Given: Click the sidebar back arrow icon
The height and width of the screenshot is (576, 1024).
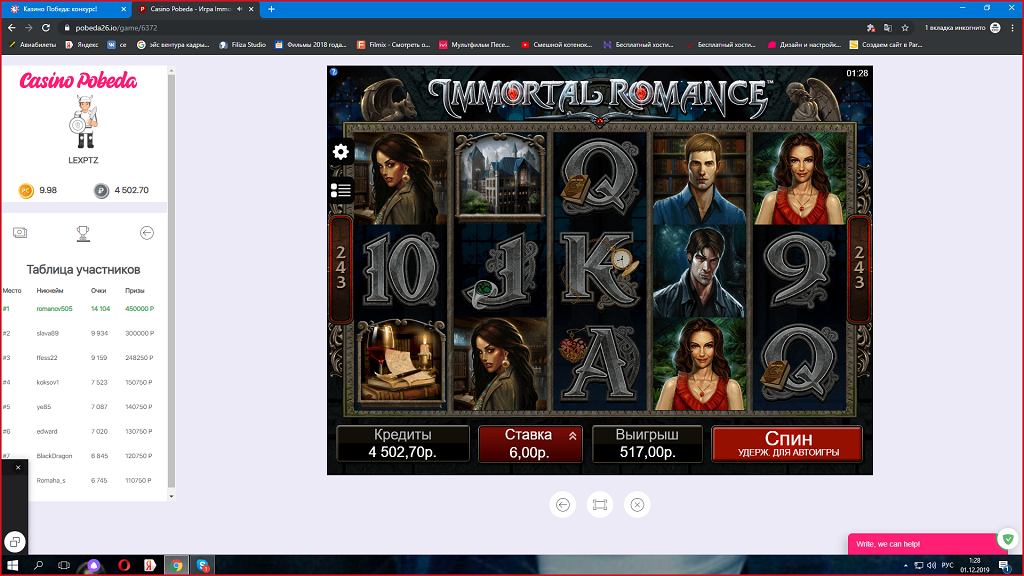Looking at the screenshot, I should point(147,233).
